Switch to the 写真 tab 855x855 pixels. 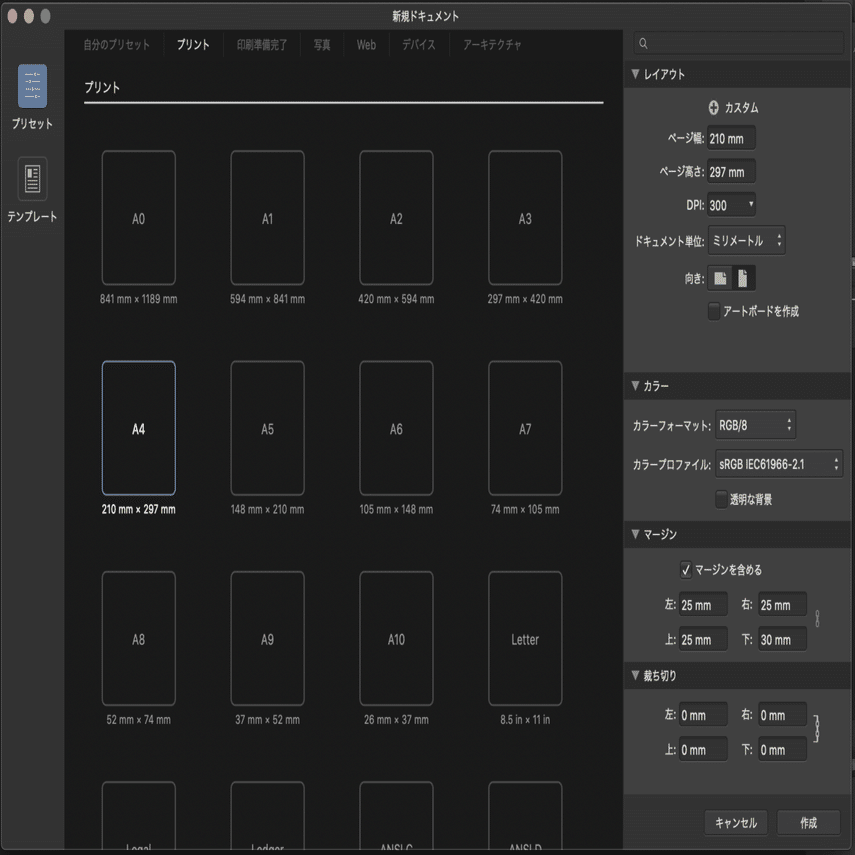[321, 44]
